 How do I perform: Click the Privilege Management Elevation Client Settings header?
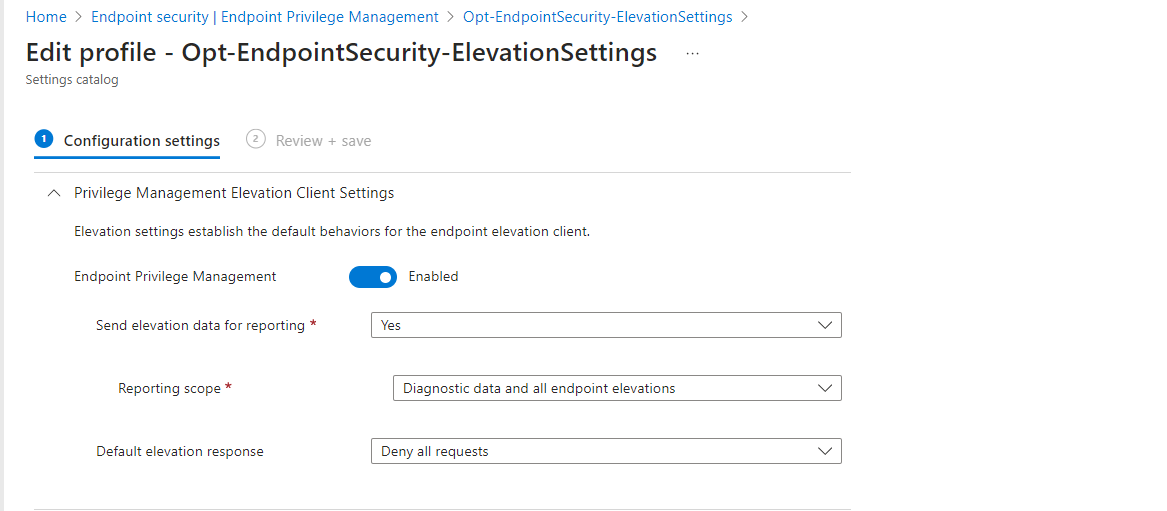click(x=234, y=193)
